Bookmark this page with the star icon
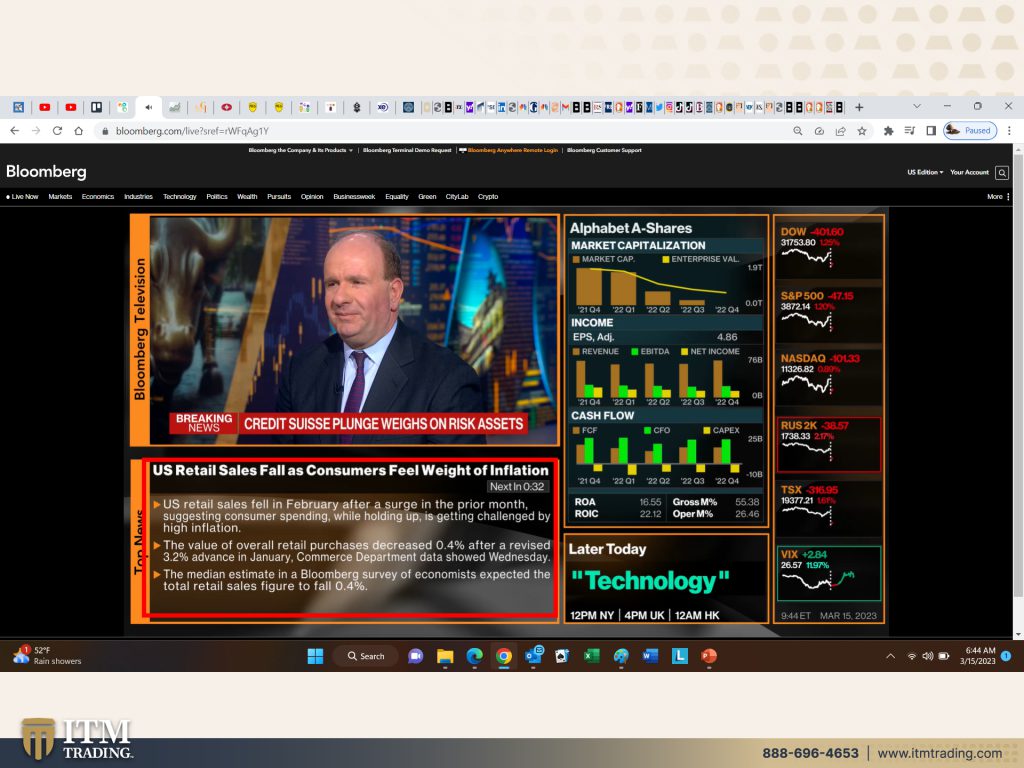This screenshot has width=1024, height=768. (x=862, y=131)
